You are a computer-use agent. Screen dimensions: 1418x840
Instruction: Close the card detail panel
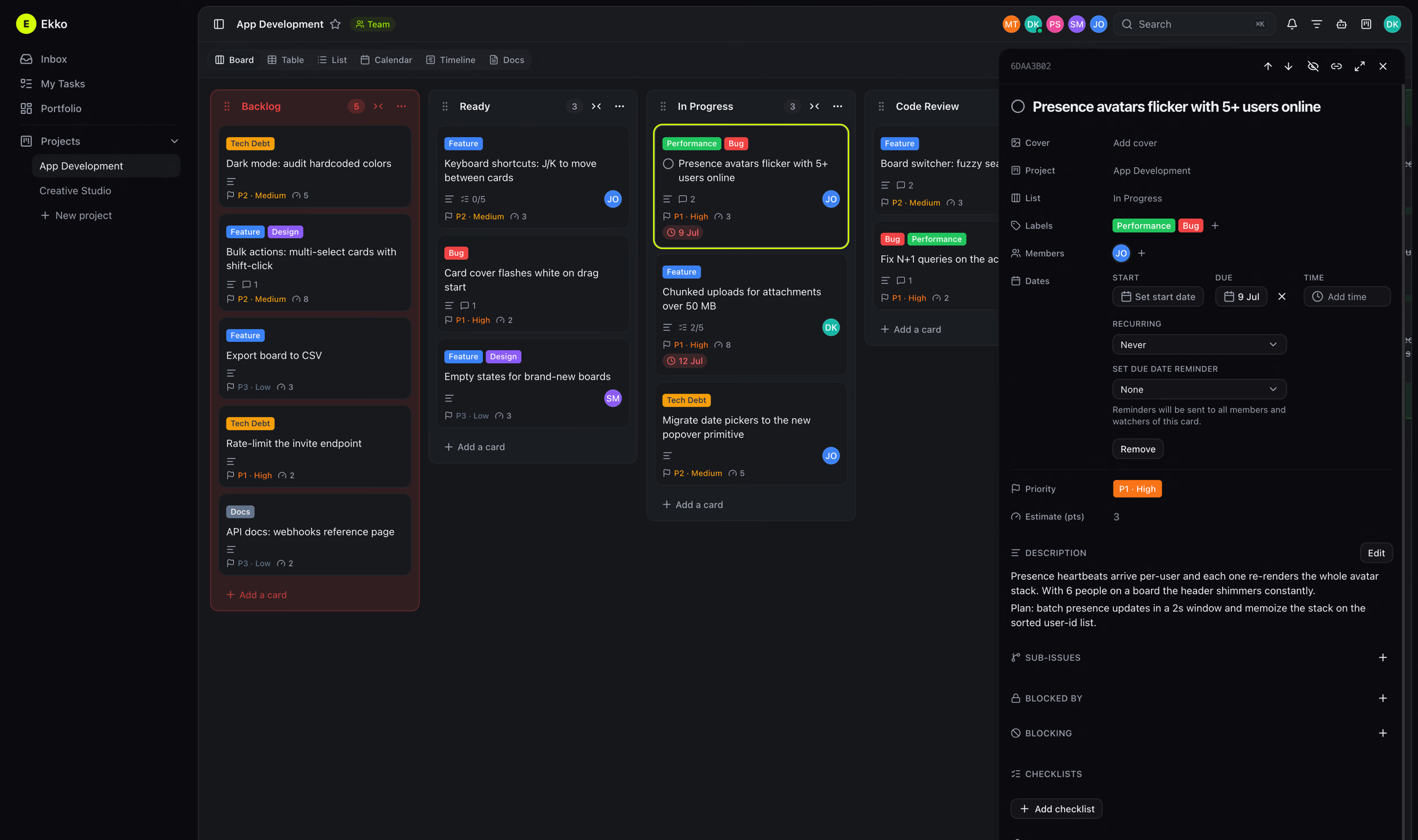pos(1383,66)
